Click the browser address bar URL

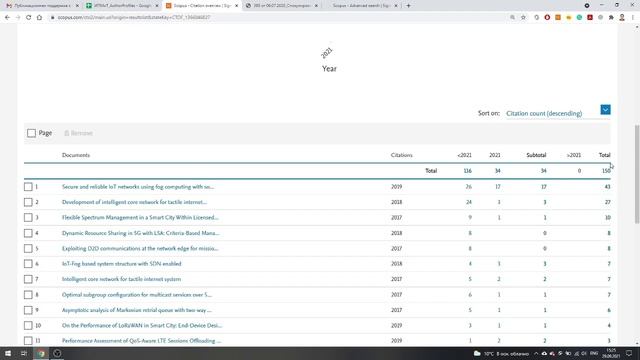click(x=134, y=18)
